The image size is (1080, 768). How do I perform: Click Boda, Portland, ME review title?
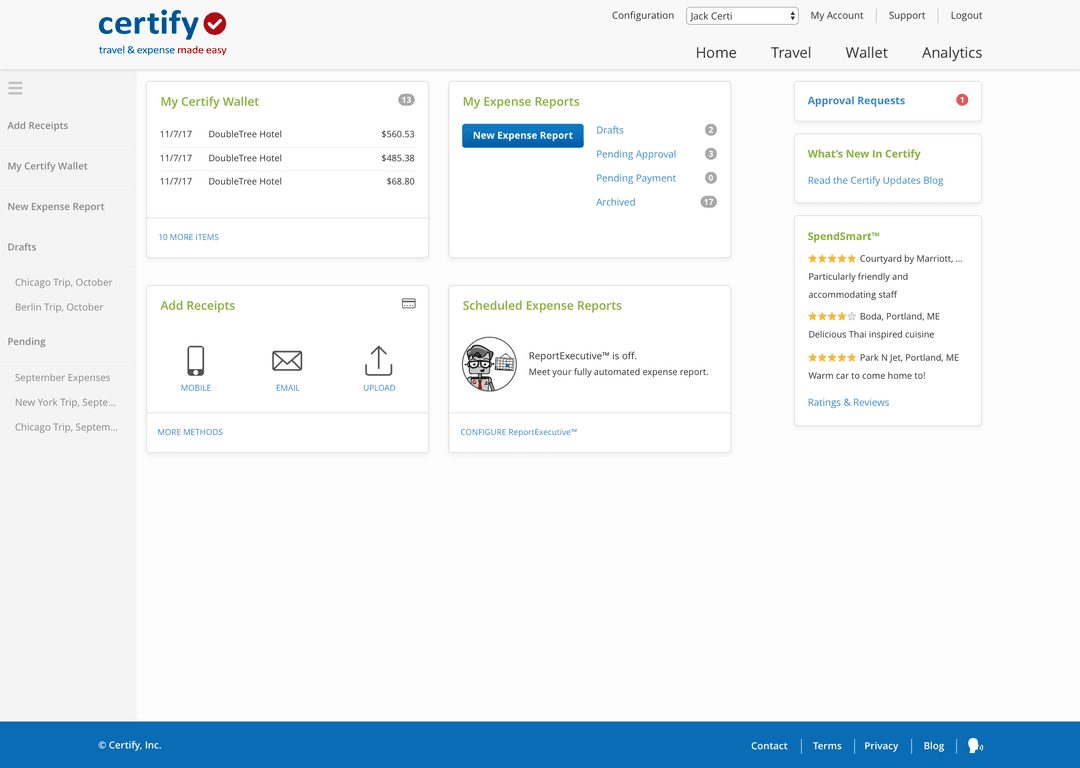pos(900,317)
